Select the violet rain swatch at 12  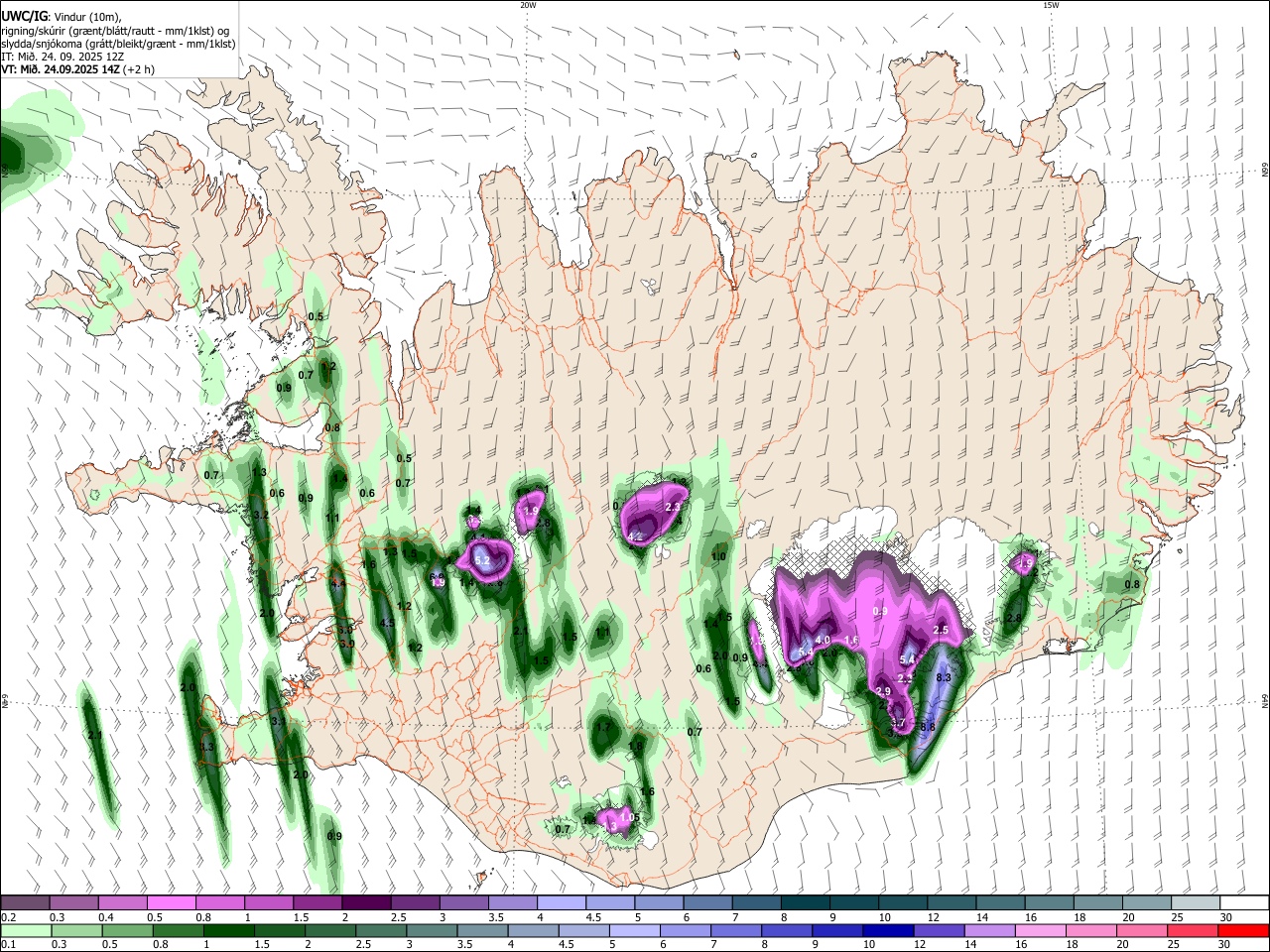click(941, 931)
